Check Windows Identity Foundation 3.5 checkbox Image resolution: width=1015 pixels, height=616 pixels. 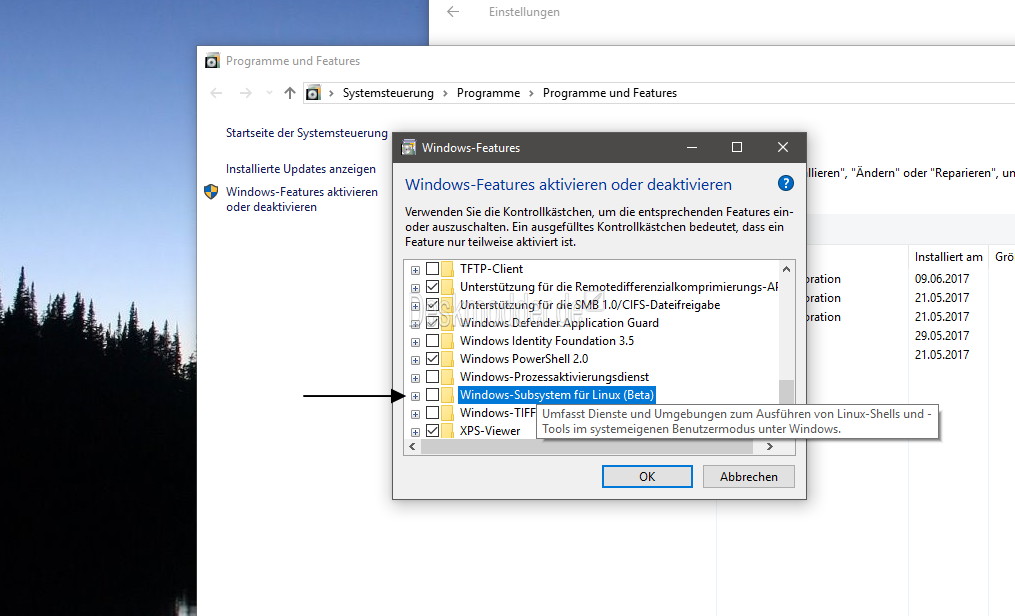point(432,340)
